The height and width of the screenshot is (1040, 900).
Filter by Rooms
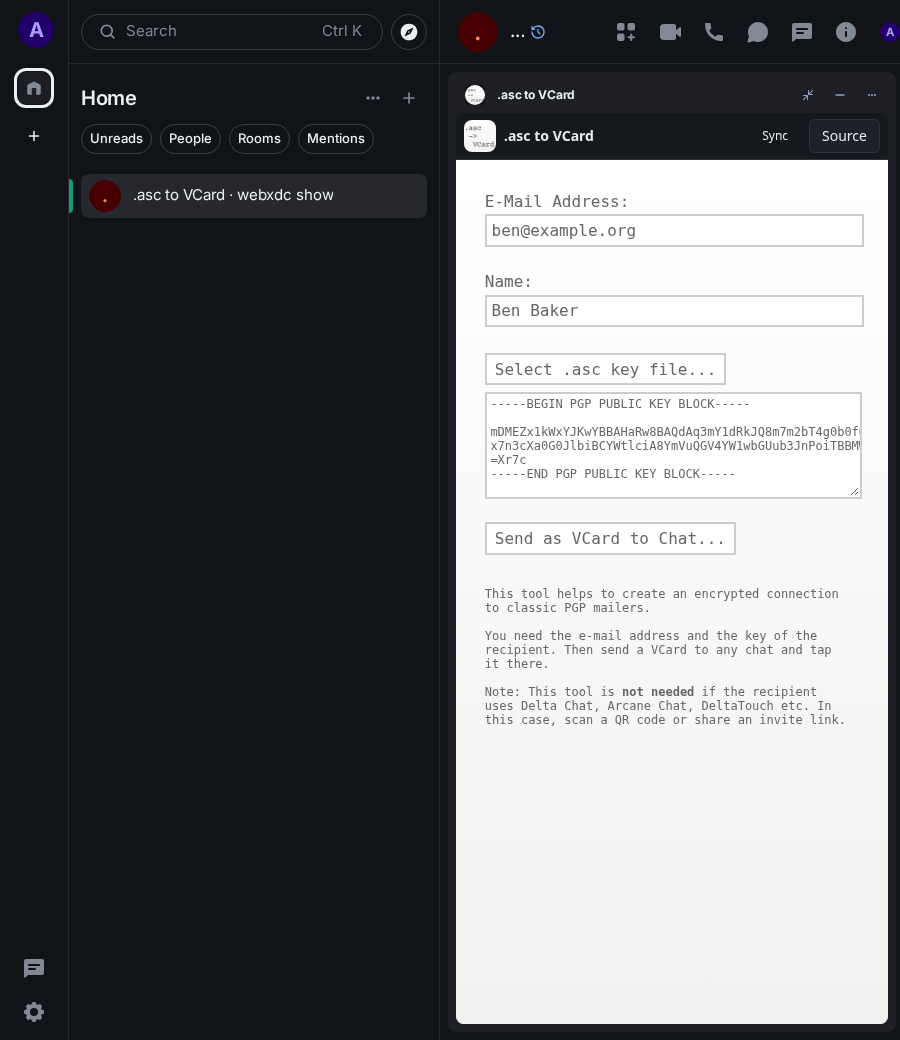259,139
